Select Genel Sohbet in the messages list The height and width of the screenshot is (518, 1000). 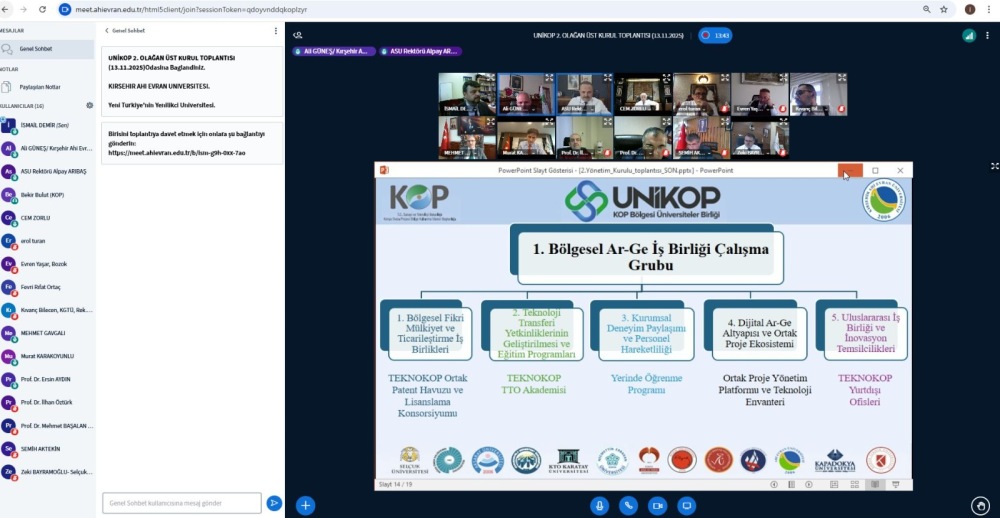(46, 48)
